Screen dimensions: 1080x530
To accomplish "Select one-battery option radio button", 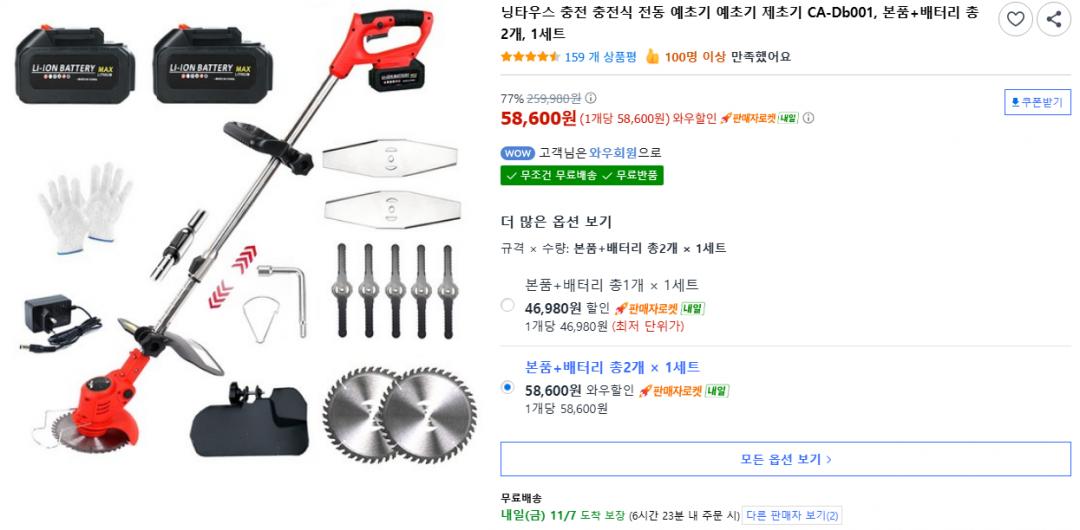I will (x=508, y=305).
